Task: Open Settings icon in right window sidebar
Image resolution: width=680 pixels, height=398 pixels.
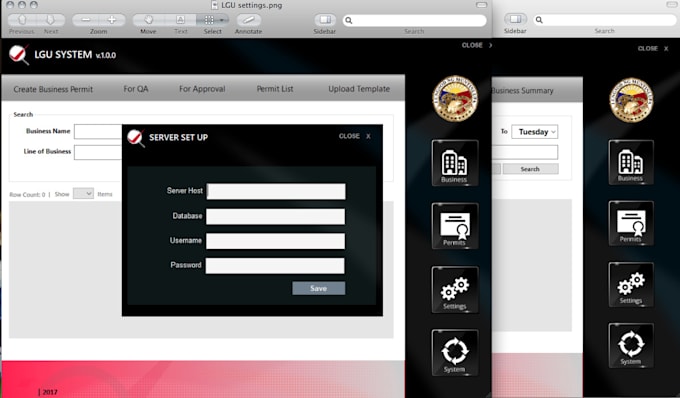Action: [x=631, y=284]
